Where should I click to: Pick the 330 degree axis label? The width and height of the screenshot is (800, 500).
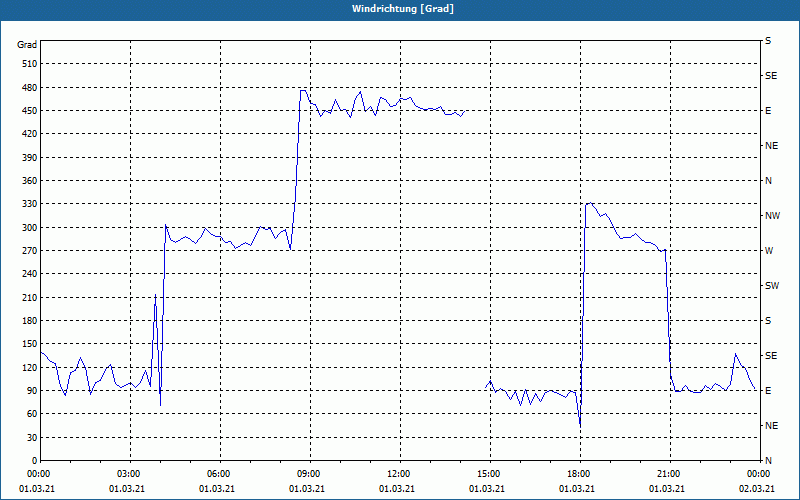[30, 204]
